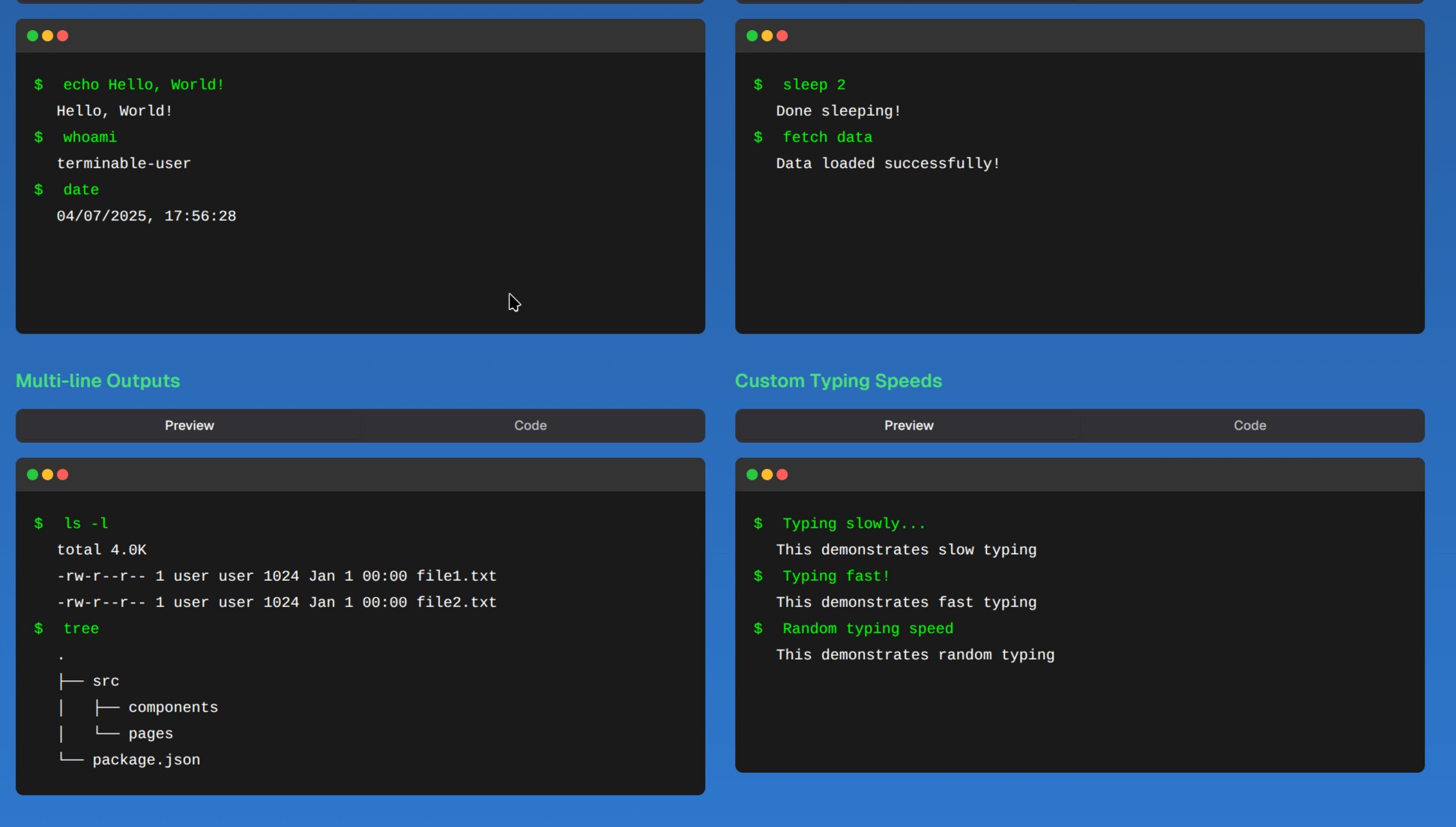Click the 'pages' tree entry
Screen dimensions: 1456x827
click(x=151, y=733)
